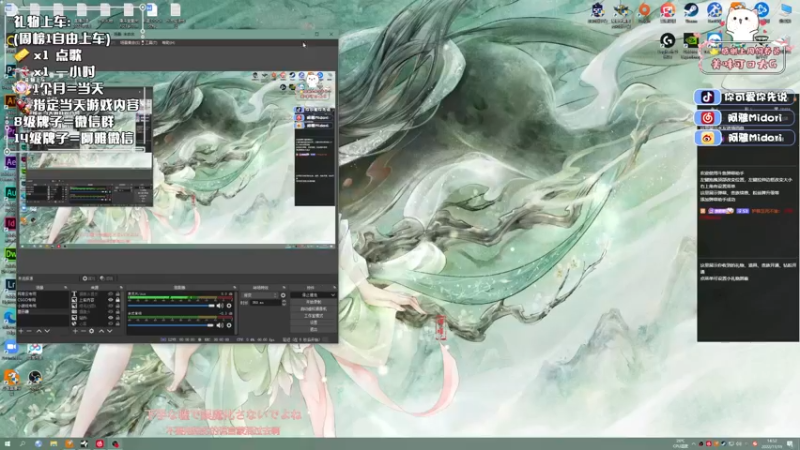The height and width of the screenshot is (450, 800).
Task: Undock the Sources panel via its header icon
Action: point(121,287)
